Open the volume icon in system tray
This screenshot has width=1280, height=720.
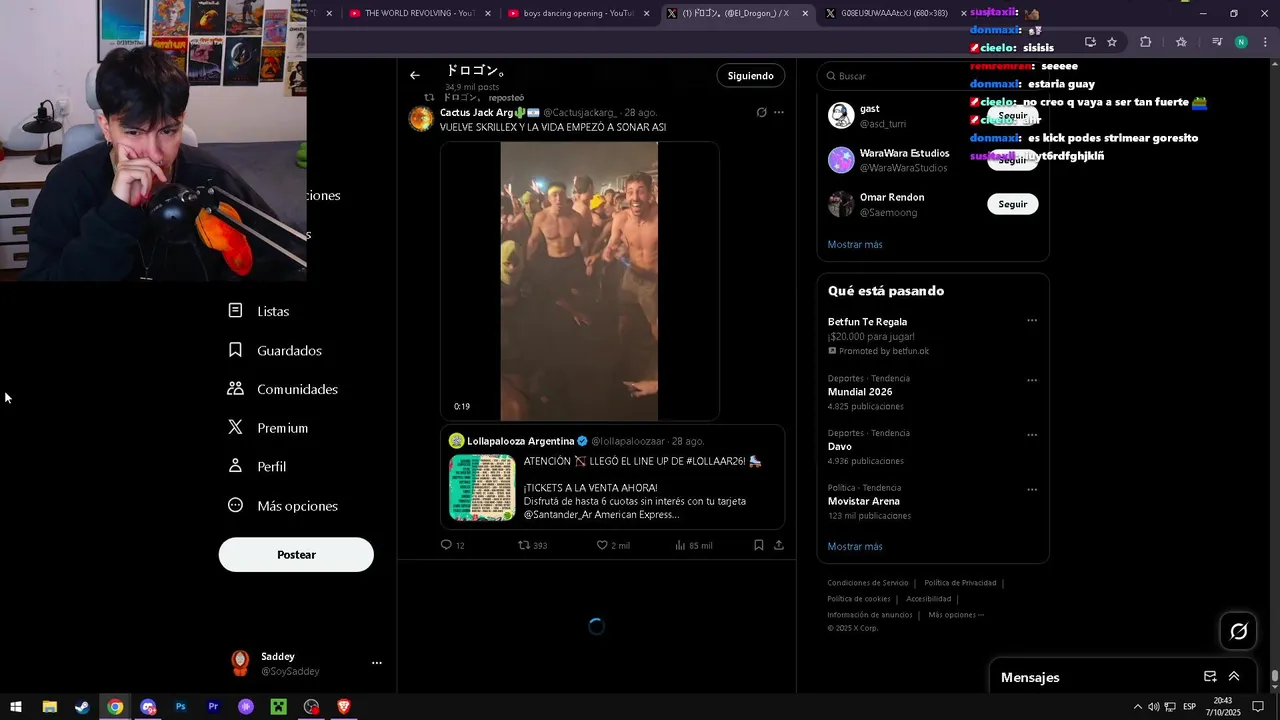tap(1153, 706)
